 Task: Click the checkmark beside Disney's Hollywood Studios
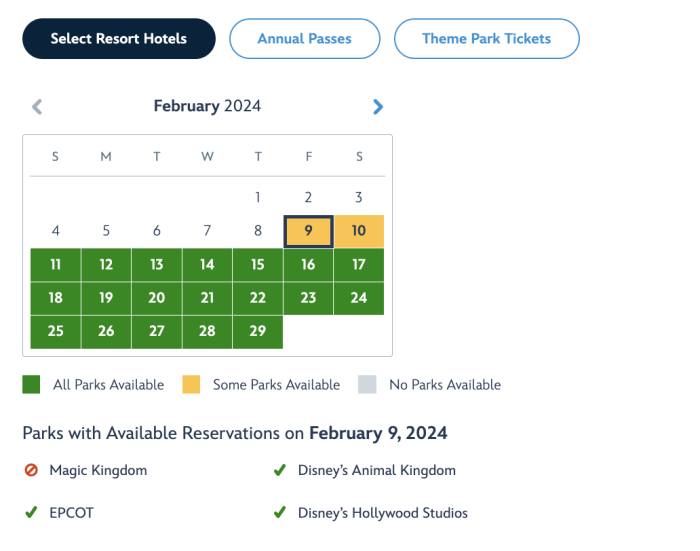pos(280,513)
